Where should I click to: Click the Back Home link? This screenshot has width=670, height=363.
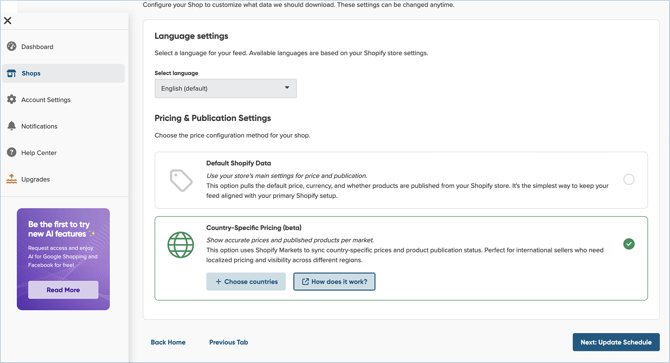(168, 342)
